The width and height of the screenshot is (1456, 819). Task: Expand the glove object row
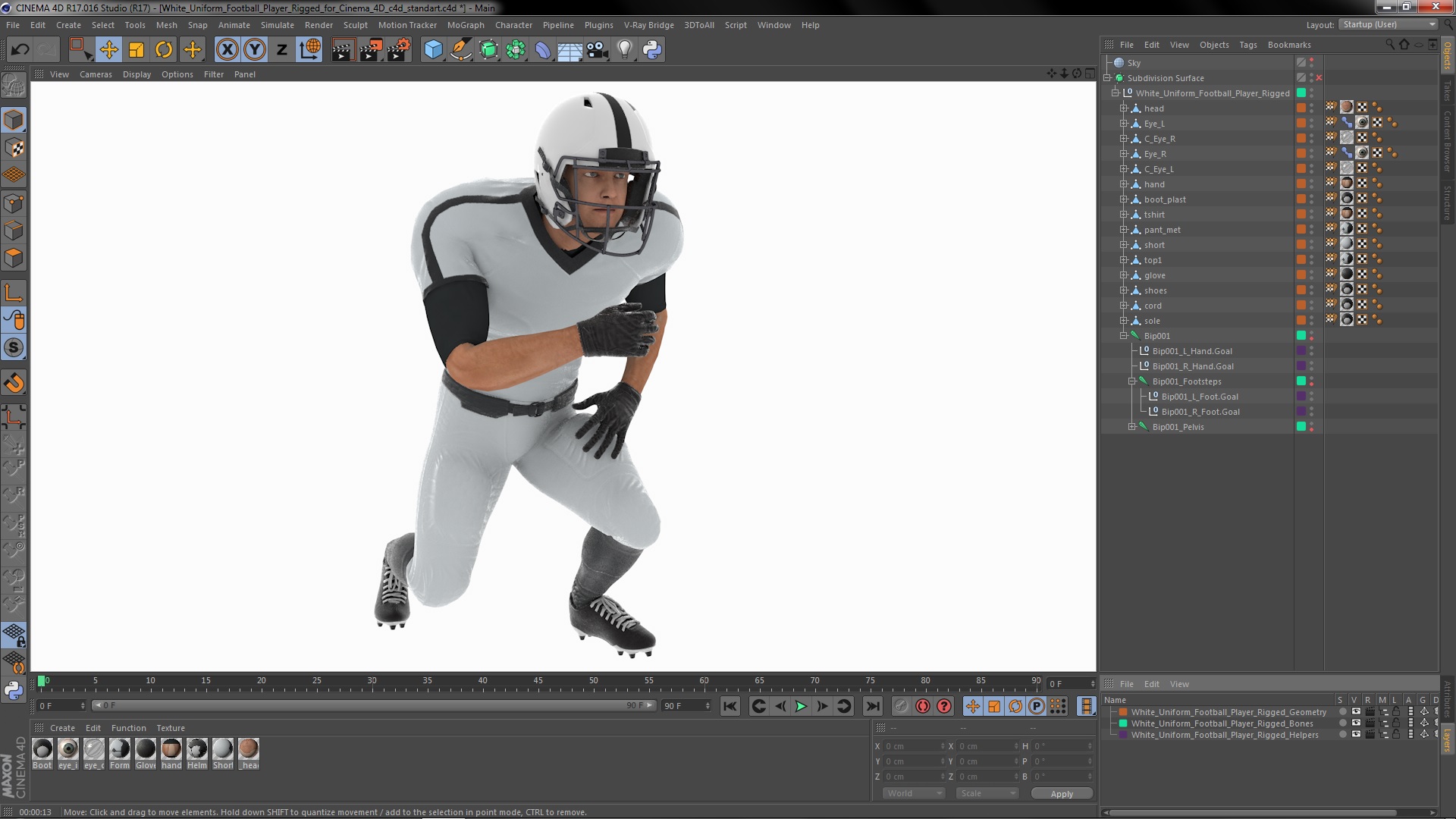(x=1124, y=275)
